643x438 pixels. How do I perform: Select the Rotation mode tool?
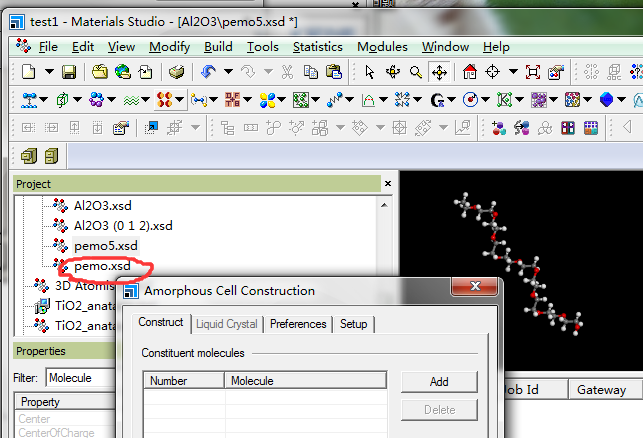point(392,72)
